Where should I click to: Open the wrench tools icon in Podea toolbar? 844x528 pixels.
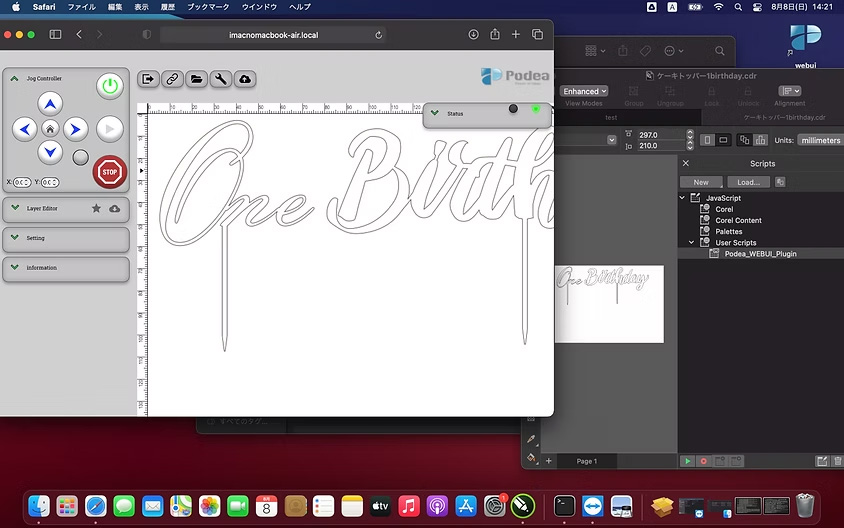(x=221, y=79)
